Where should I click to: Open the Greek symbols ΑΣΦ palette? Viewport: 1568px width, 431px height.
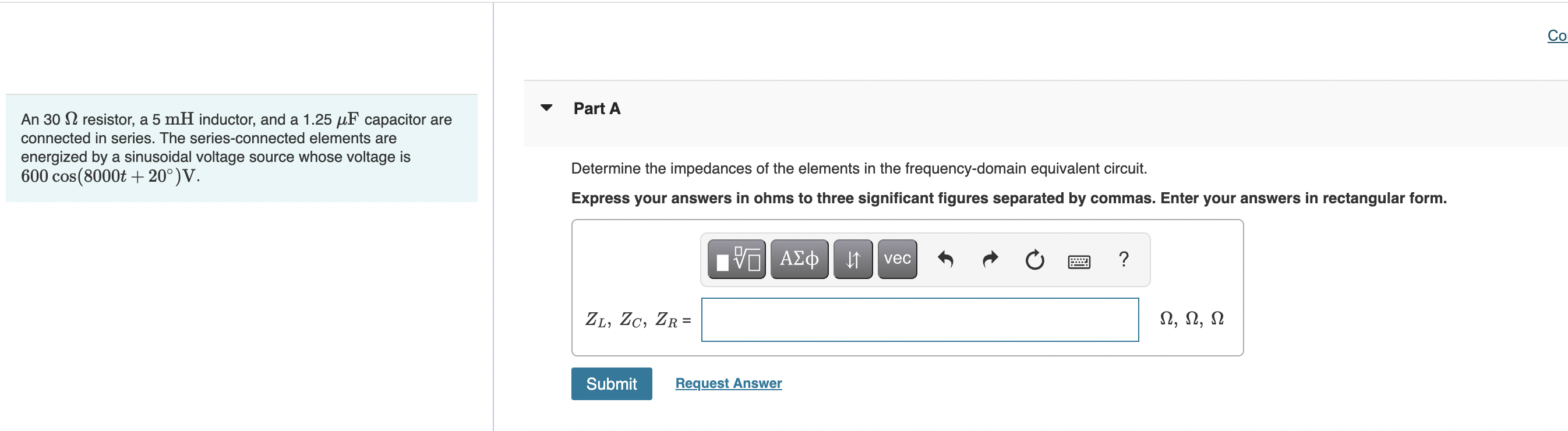(x=799, y=259)
